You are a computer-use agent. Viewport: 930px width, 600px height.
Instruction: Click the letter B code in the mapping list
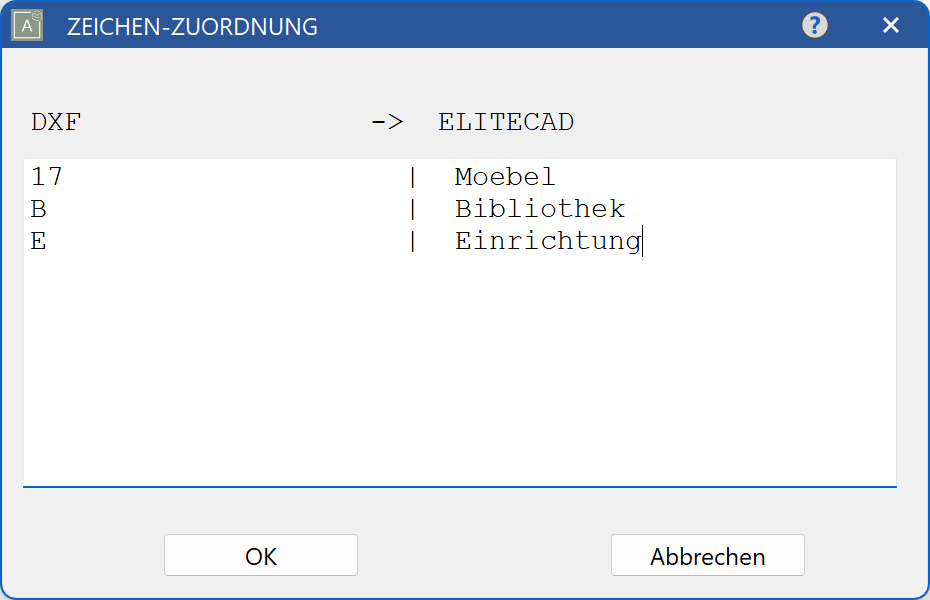pos(37,208)
